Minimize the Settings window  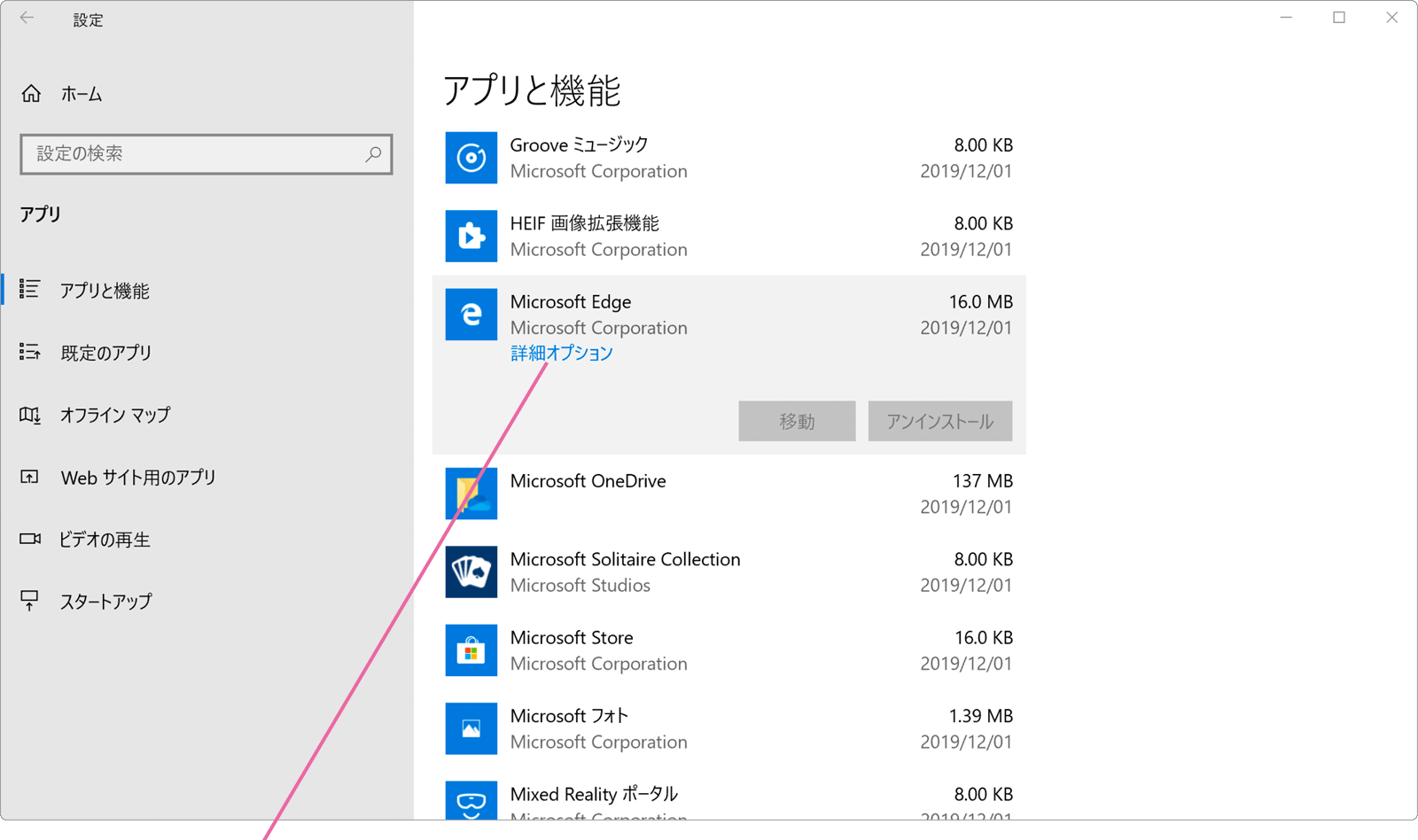(1286, 18)
